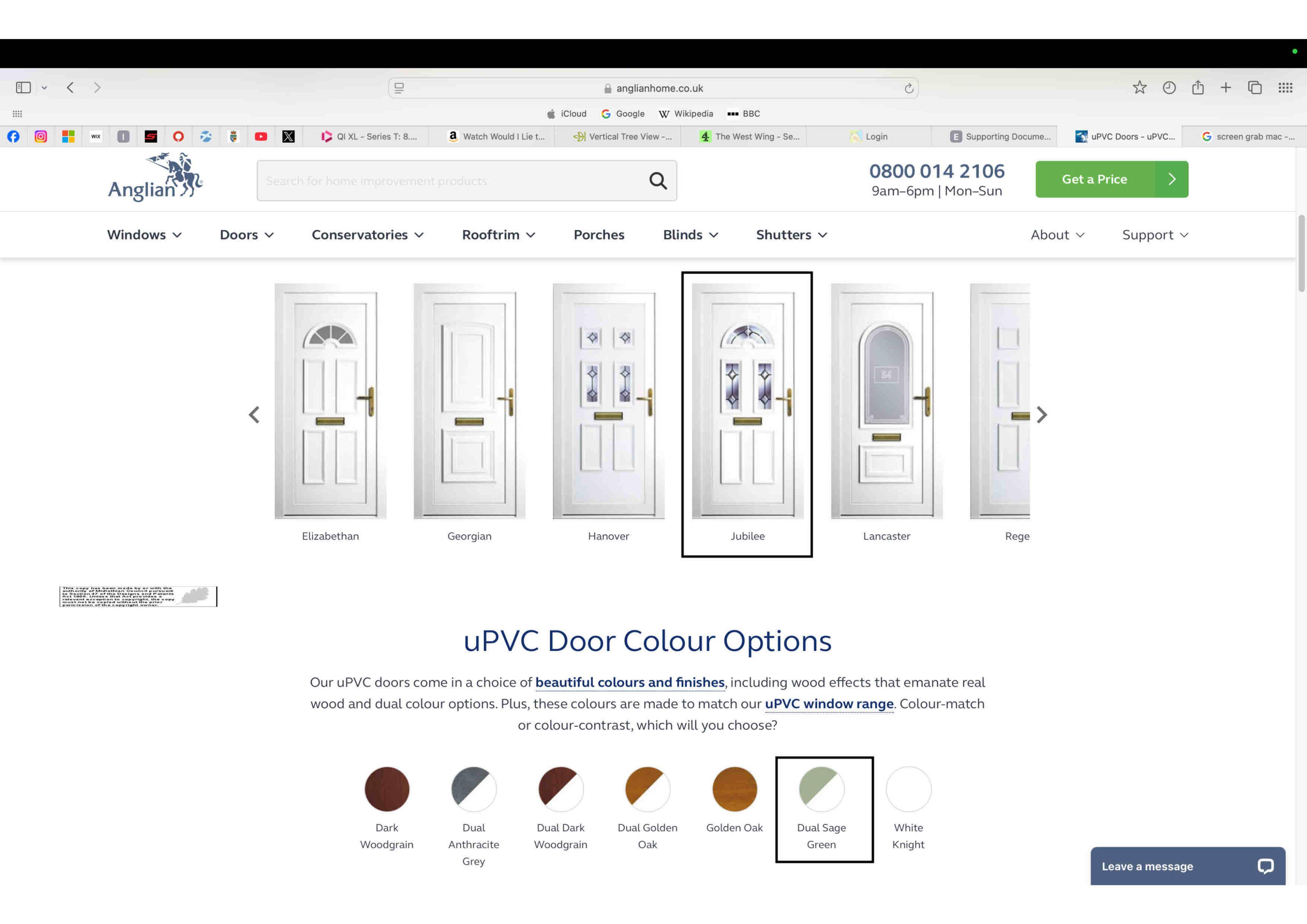Open the Share sheet icon
The height and width of the screenshot is (924, 1307).
pos(1198,88)
